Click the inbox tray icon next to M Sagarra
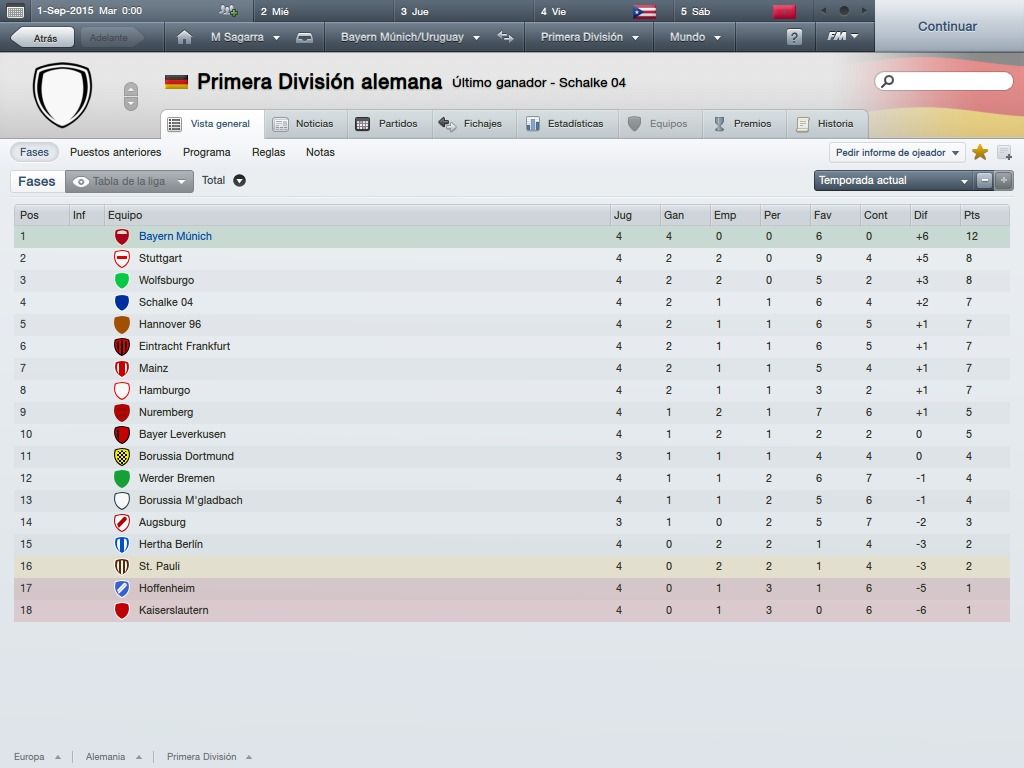The height and width of the screenshot is (768, 1024). pos(304,38)
